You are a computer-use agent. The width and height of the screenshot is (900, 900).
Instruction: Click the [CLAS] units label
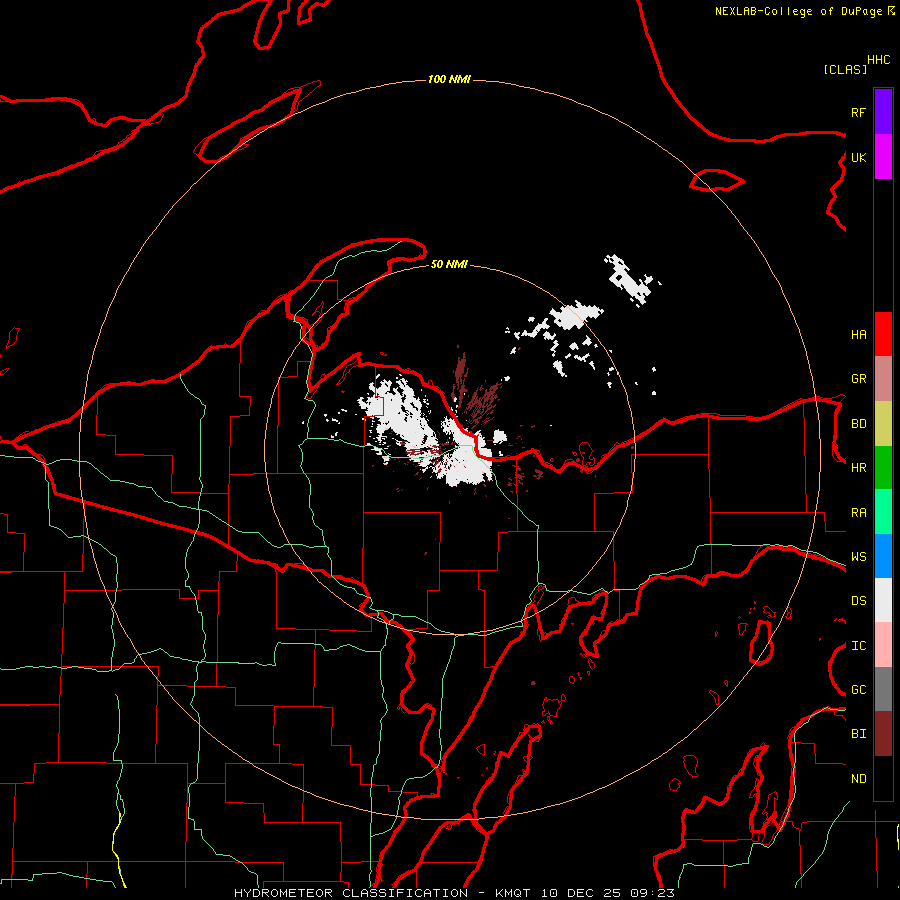[x=845, y=69]
